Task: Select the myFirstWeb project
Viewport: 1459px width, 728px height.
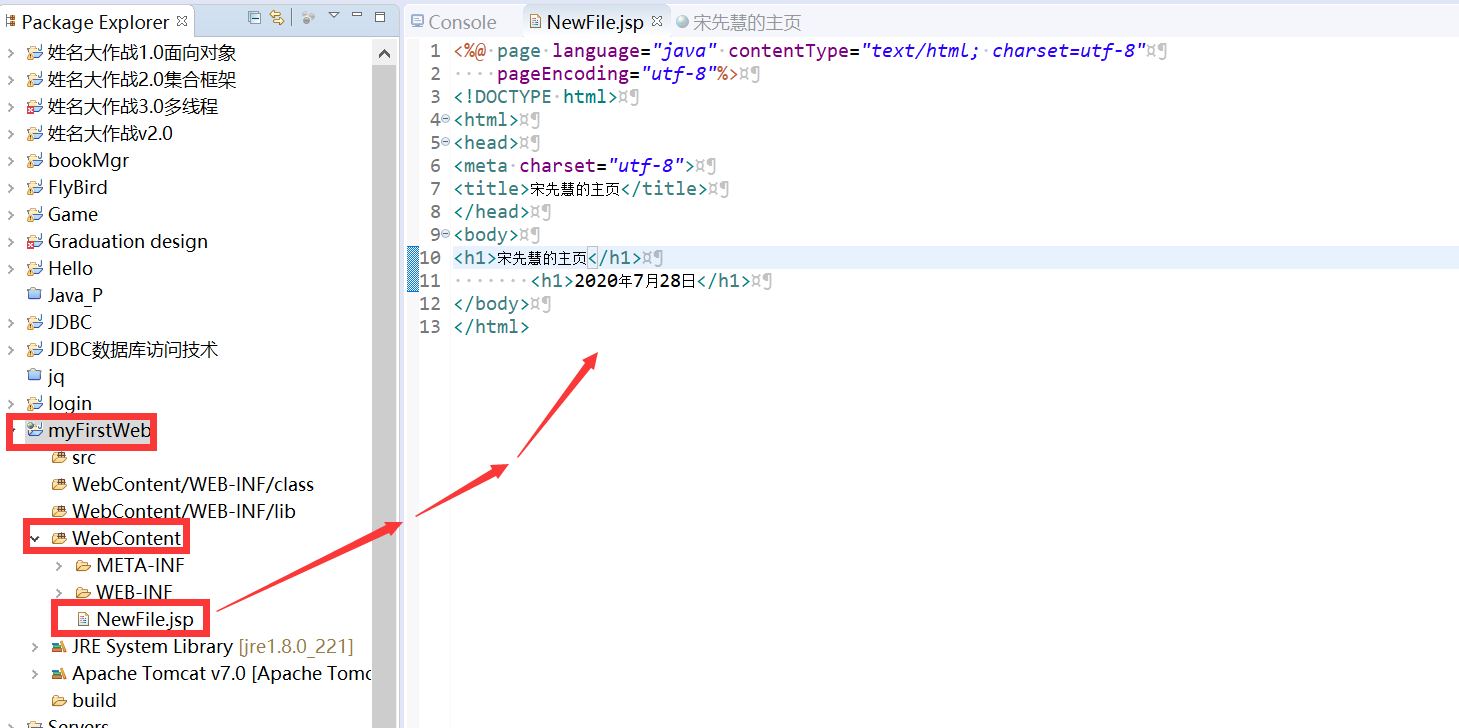Action: tap(99, 431)
